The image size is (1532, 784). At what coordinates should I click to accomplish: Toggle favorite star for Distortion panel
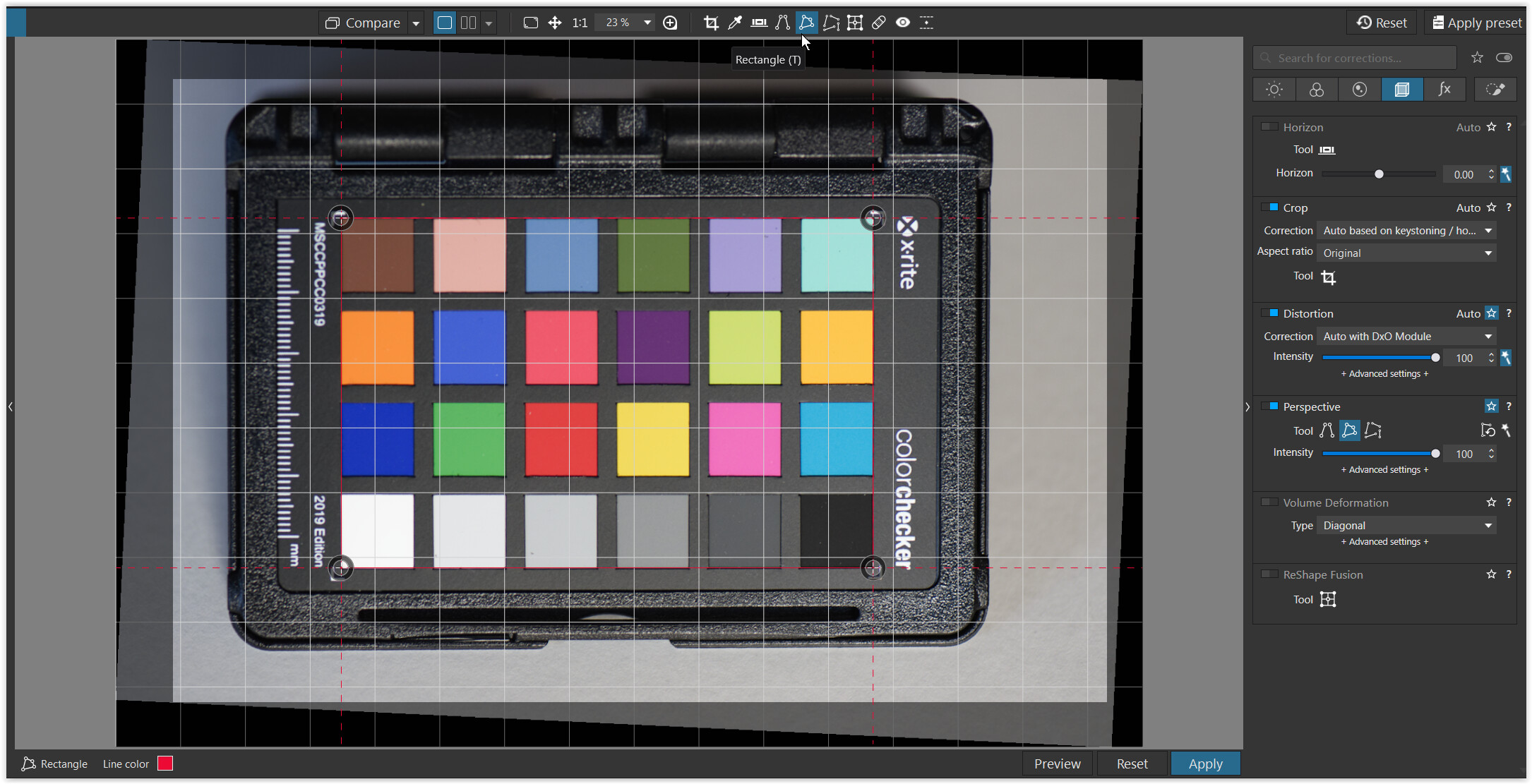[x=1491, y=313]
